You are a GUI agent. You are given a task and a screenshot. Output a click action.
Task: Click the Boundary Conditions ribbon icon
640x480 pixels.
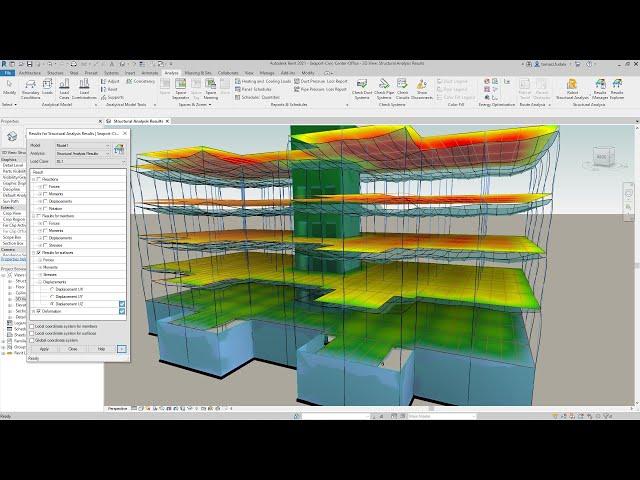31,89
